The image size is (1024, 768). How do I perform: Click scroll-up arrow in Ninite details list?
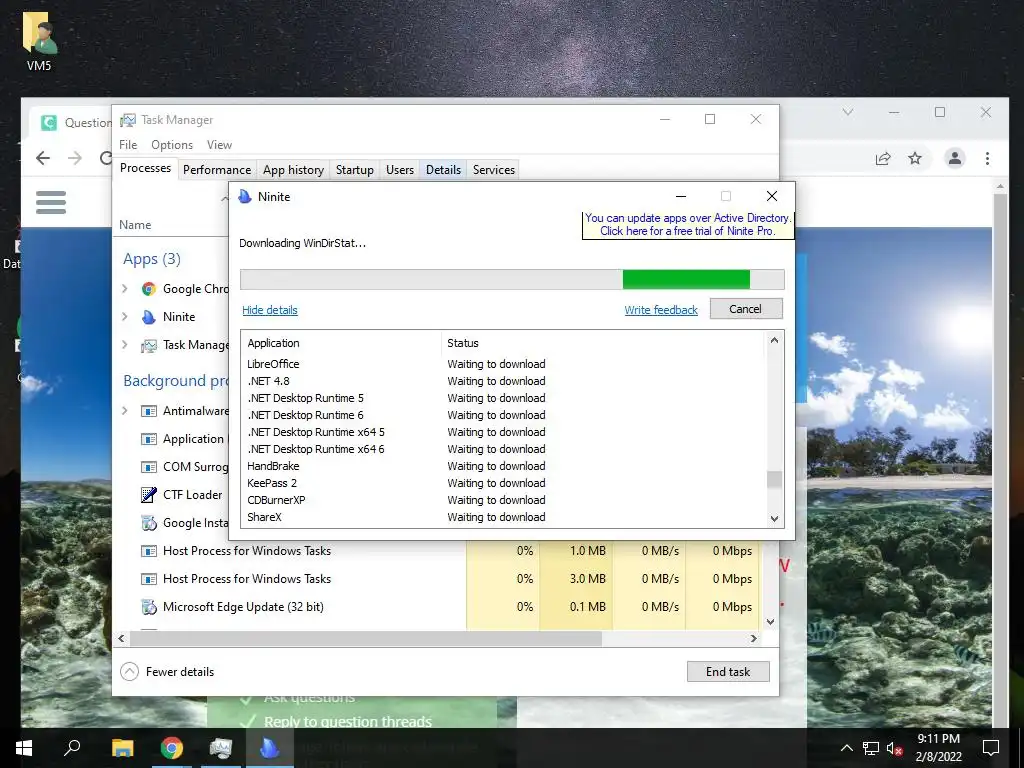click(x=775, y=340)
